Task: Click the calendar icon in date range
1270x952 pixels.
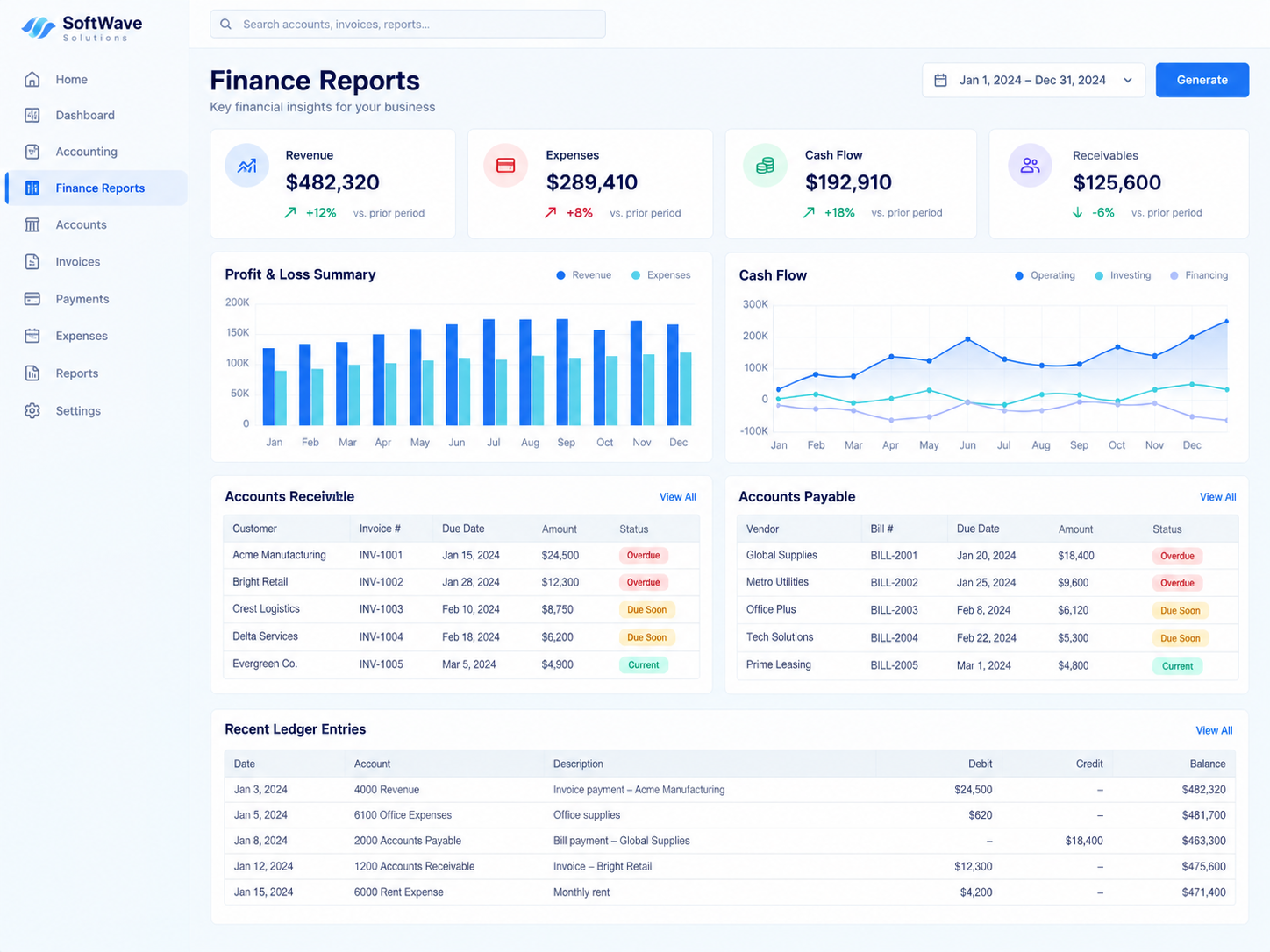Action: [x=941, y=80]
